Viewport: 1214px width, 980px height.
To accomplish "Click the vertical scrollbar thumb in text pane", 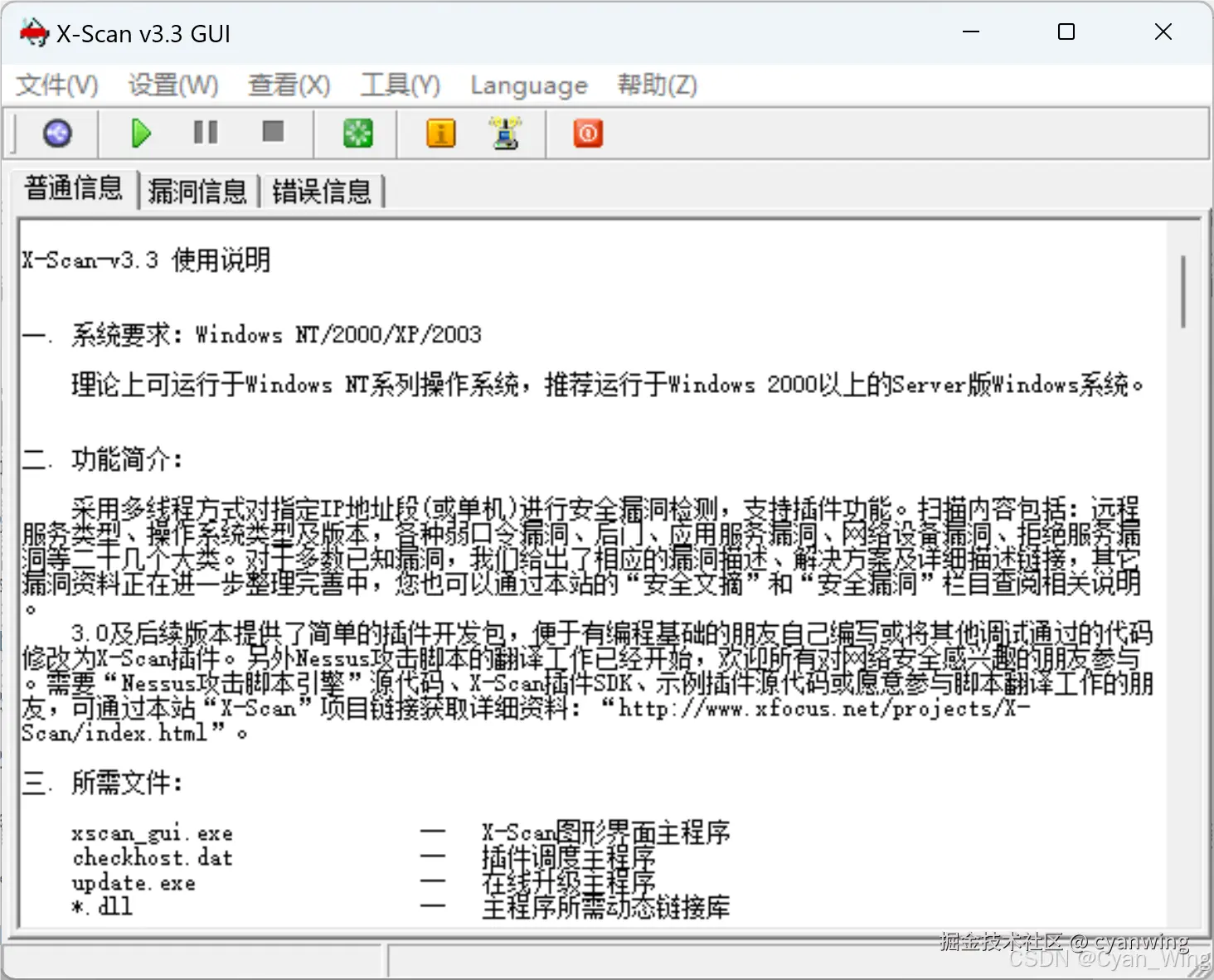I will [1183, 291].
